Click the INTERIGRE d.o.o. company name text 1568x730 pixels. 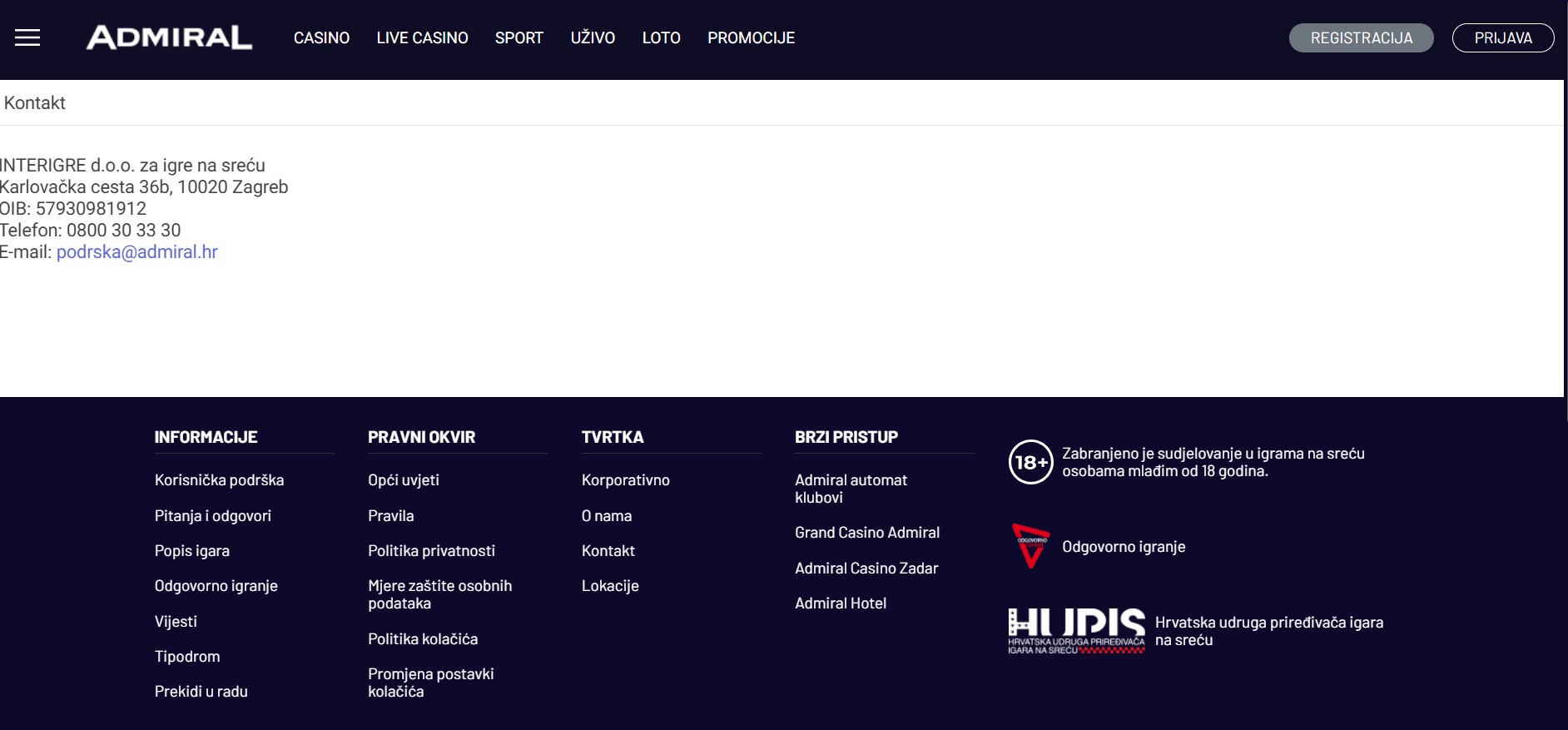pos(132,165)
